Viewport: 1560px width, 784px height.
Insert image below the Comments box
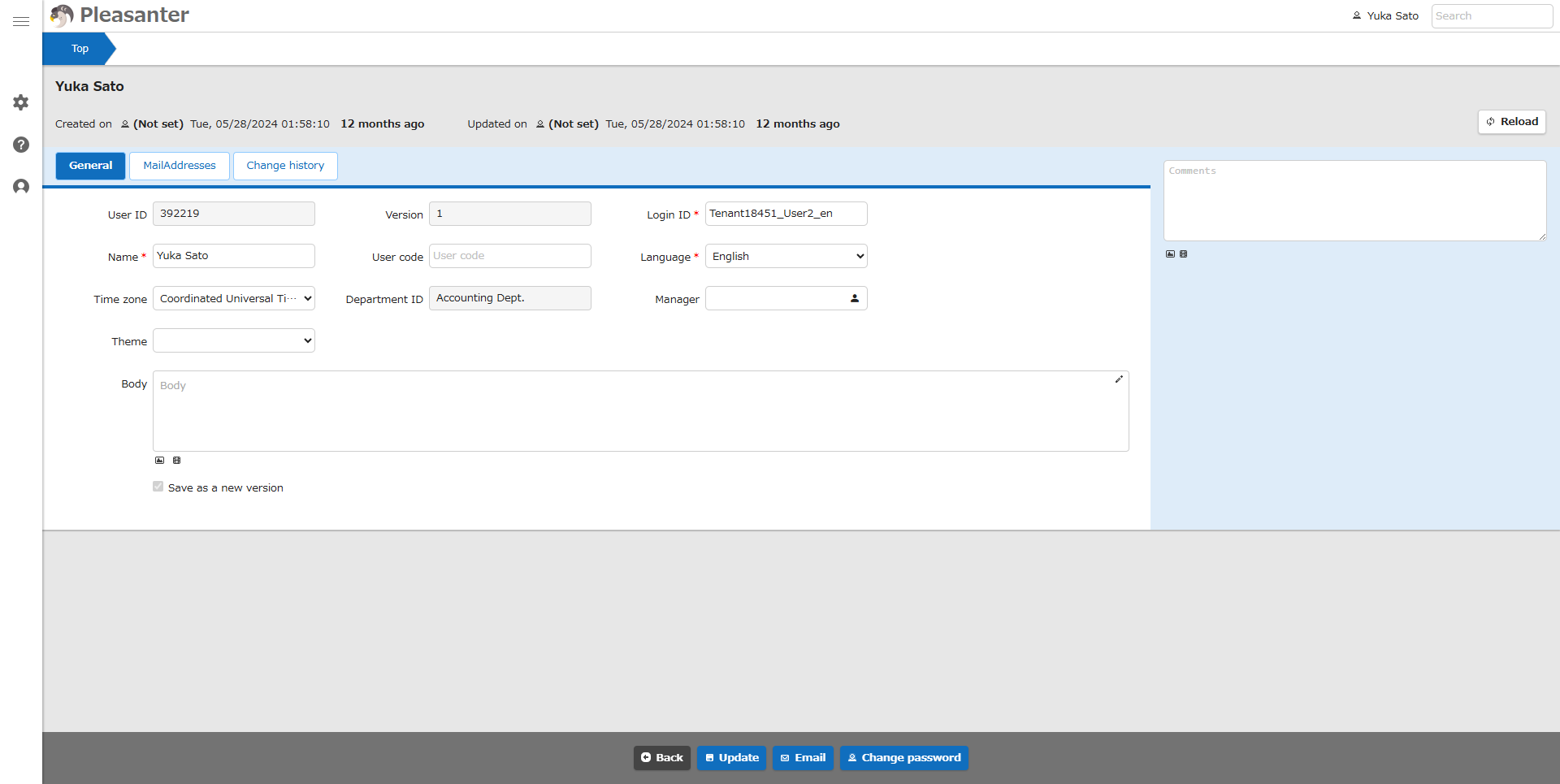point(1170,254)
